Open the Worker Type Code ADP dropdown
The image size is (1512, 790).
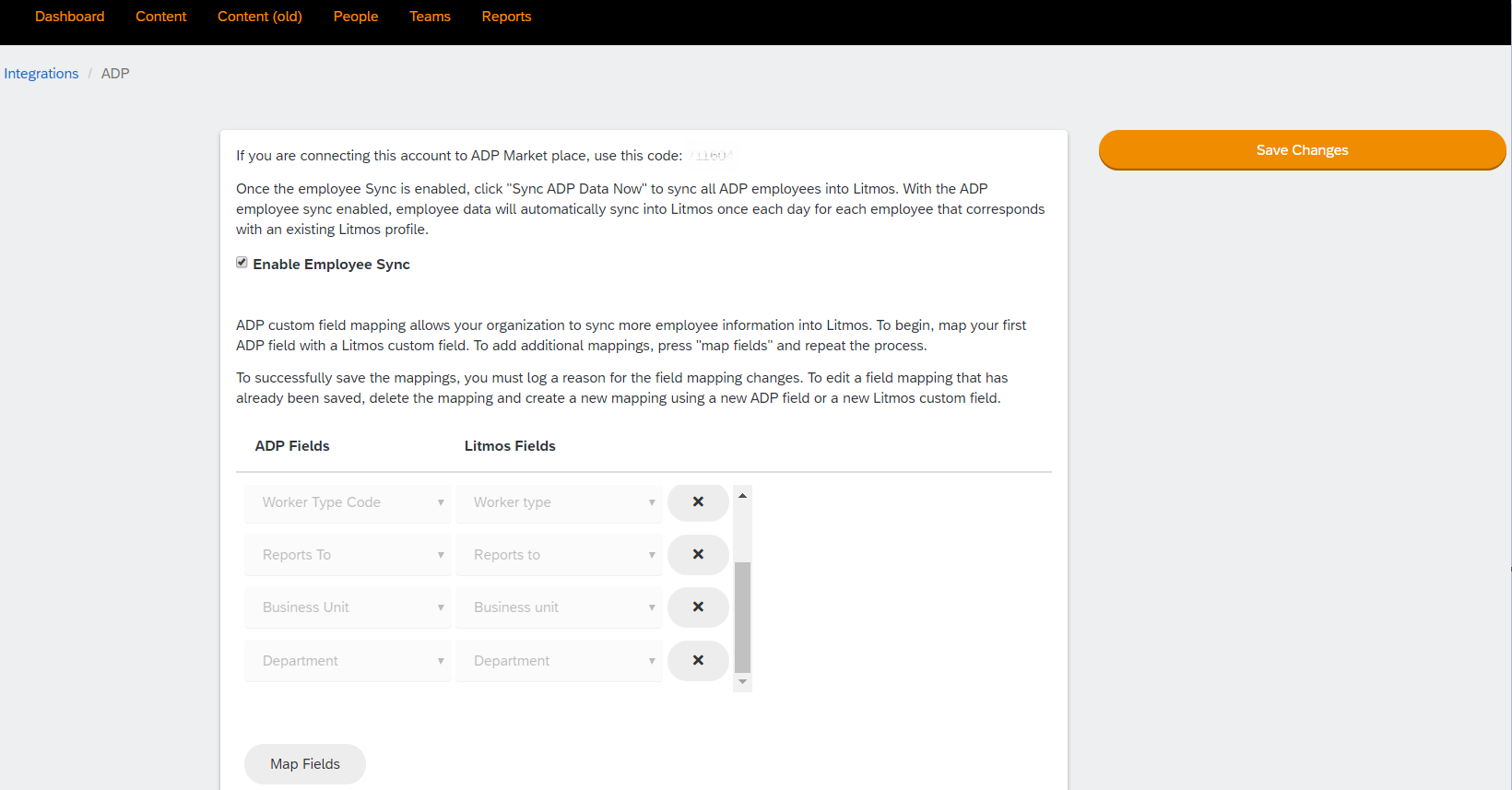[x=348, y=502]
